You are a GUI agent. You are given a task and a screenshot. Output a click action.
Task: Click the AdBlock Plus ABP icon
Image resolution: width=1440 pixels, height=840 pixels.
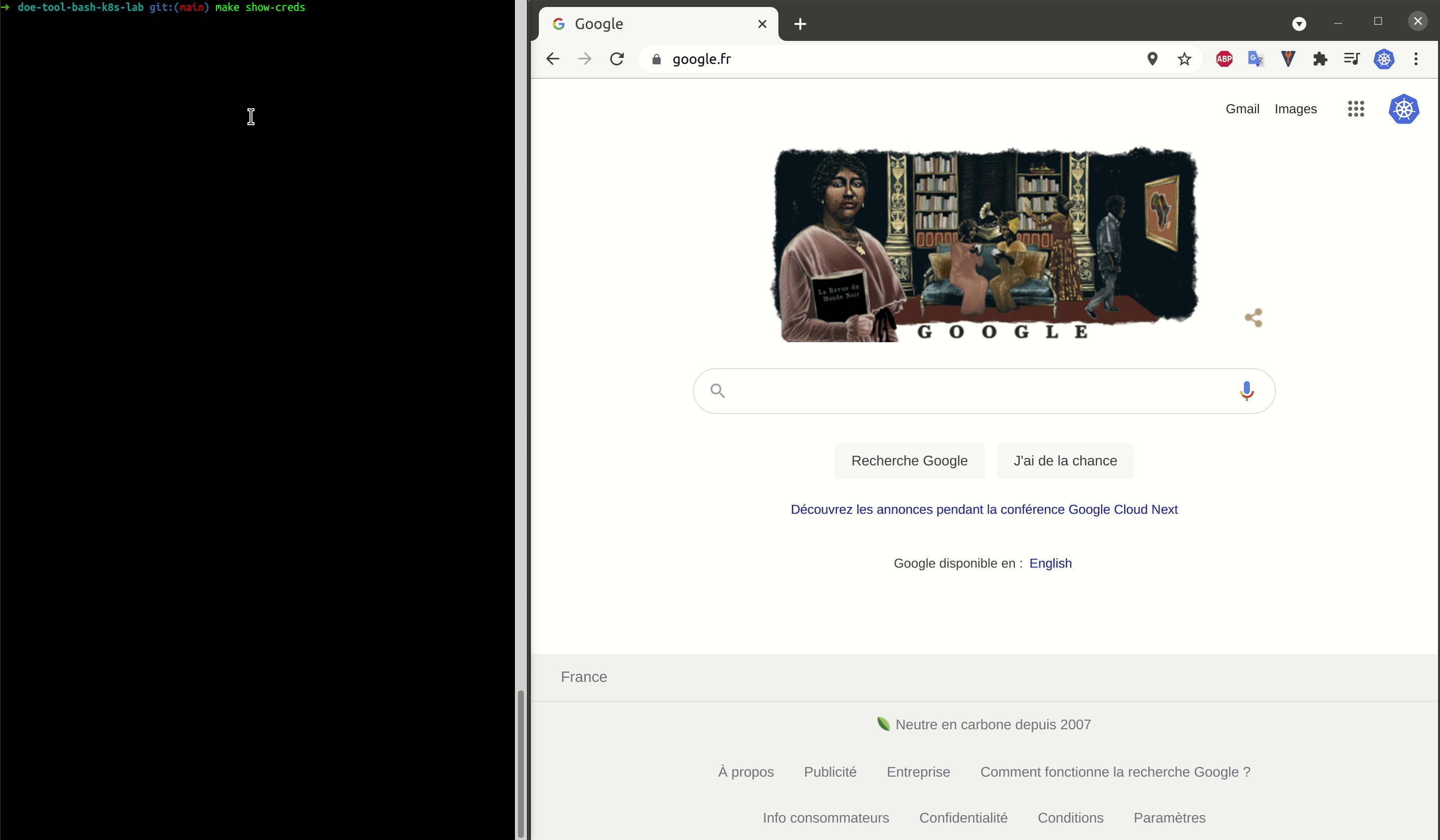point(1223,58)
